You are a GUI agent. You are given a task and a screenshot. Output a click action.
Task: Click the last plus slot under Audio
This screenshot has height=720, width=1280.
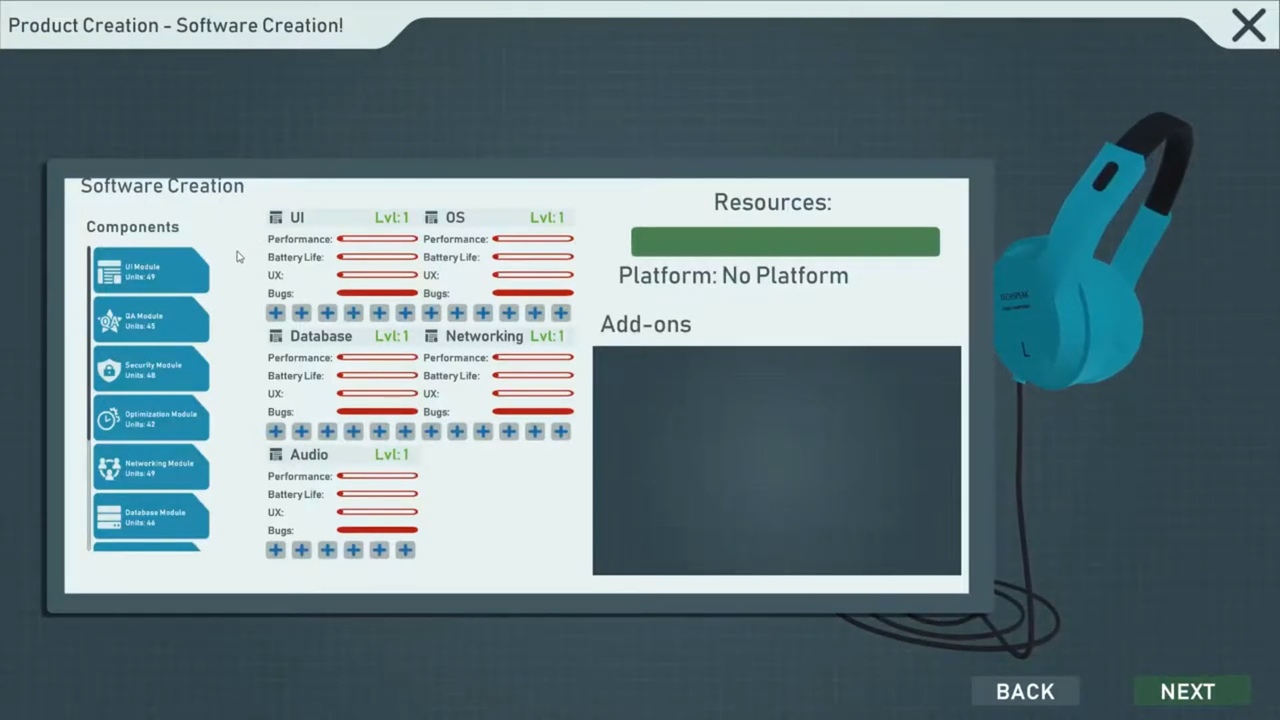click(405, 550)
